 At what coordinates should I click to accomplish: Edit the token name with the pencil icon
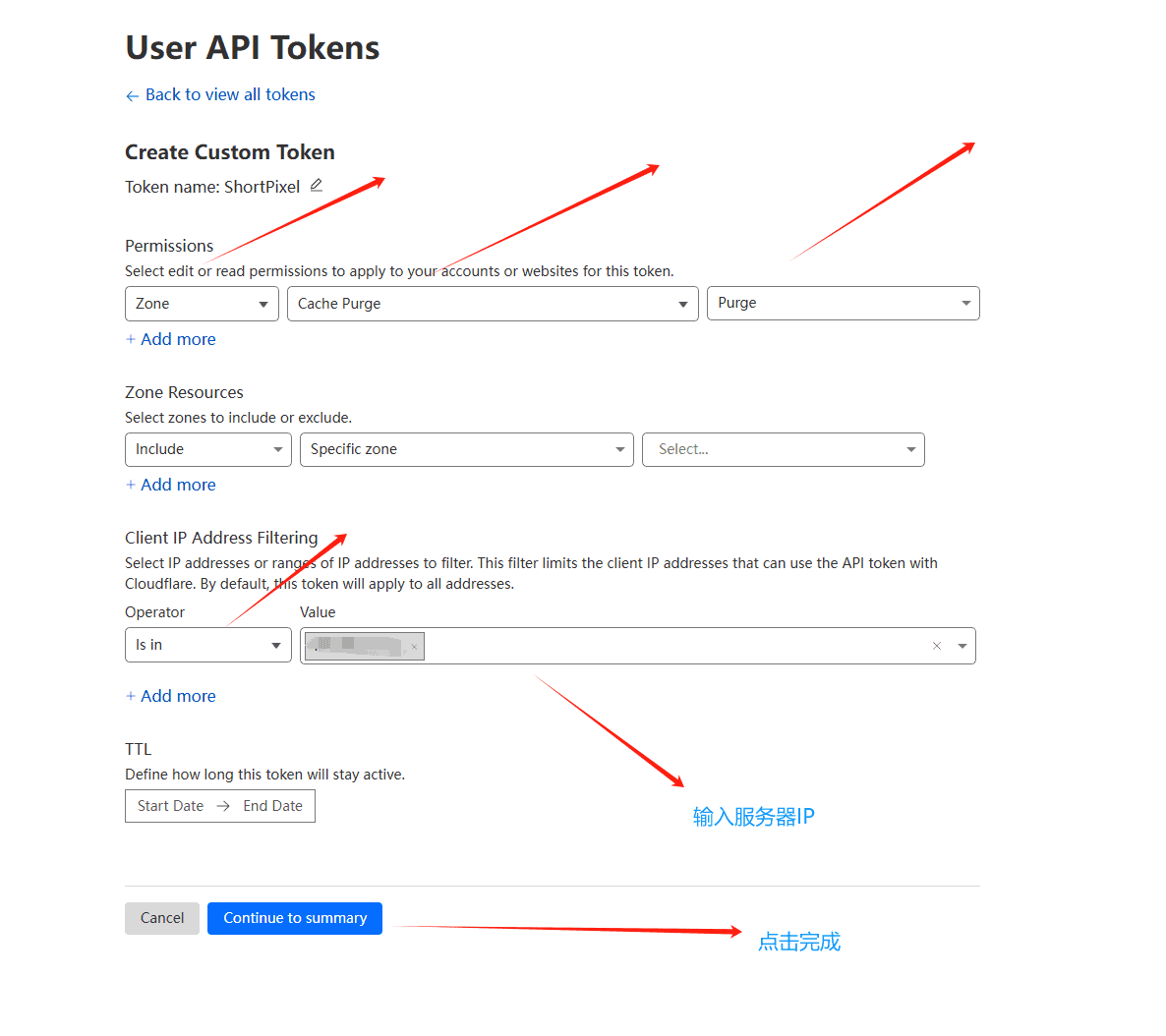(317, 185)
